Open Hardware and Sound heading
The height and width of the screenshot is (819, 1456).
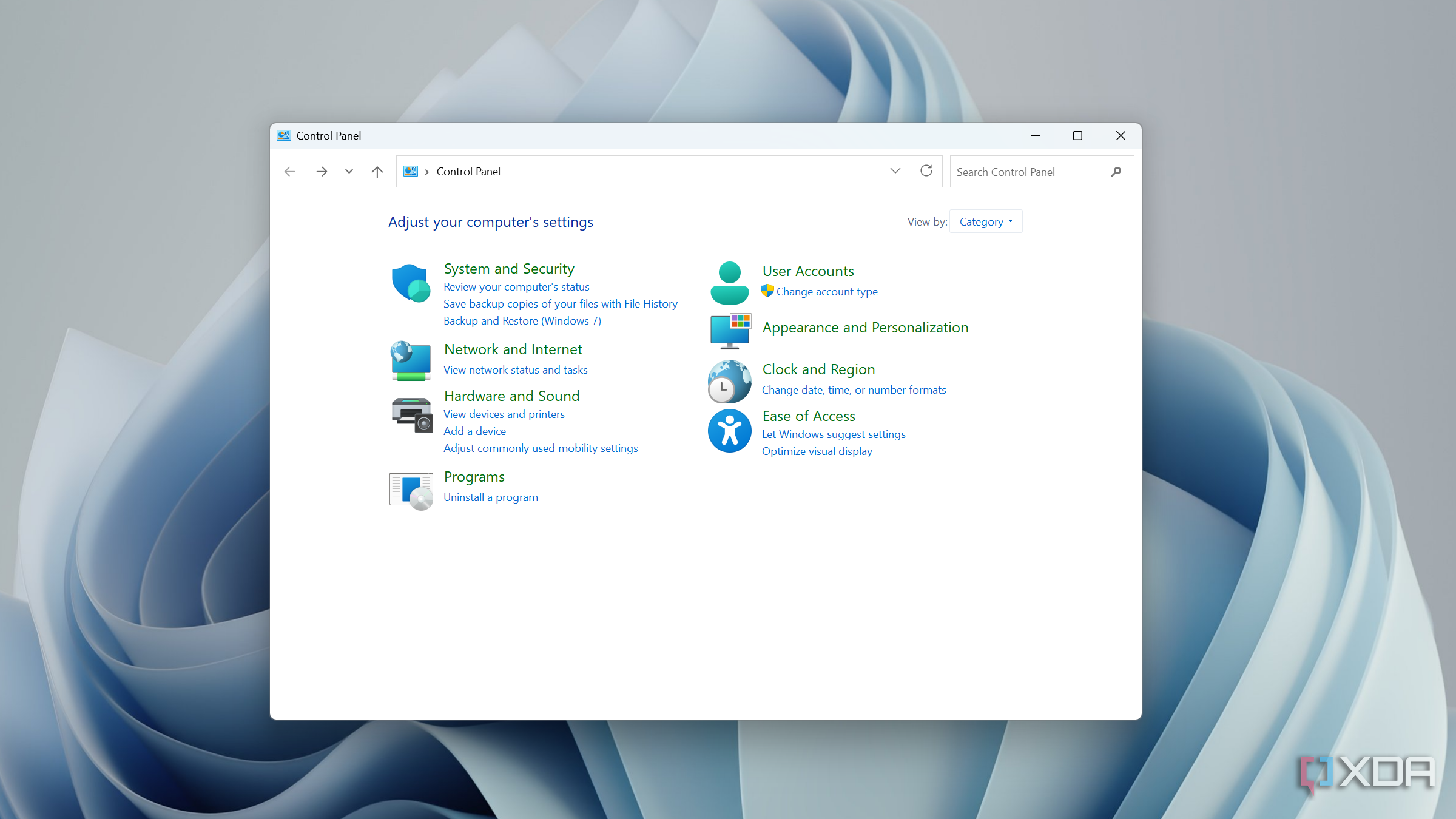(512, 396)
